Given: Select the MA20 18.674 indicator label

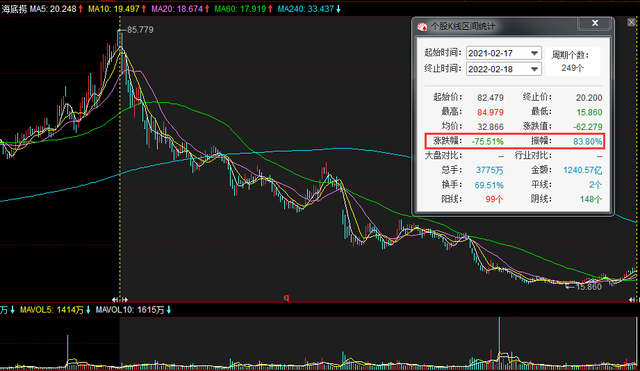Looking at the screenshot, I should (x=177, y=9).
